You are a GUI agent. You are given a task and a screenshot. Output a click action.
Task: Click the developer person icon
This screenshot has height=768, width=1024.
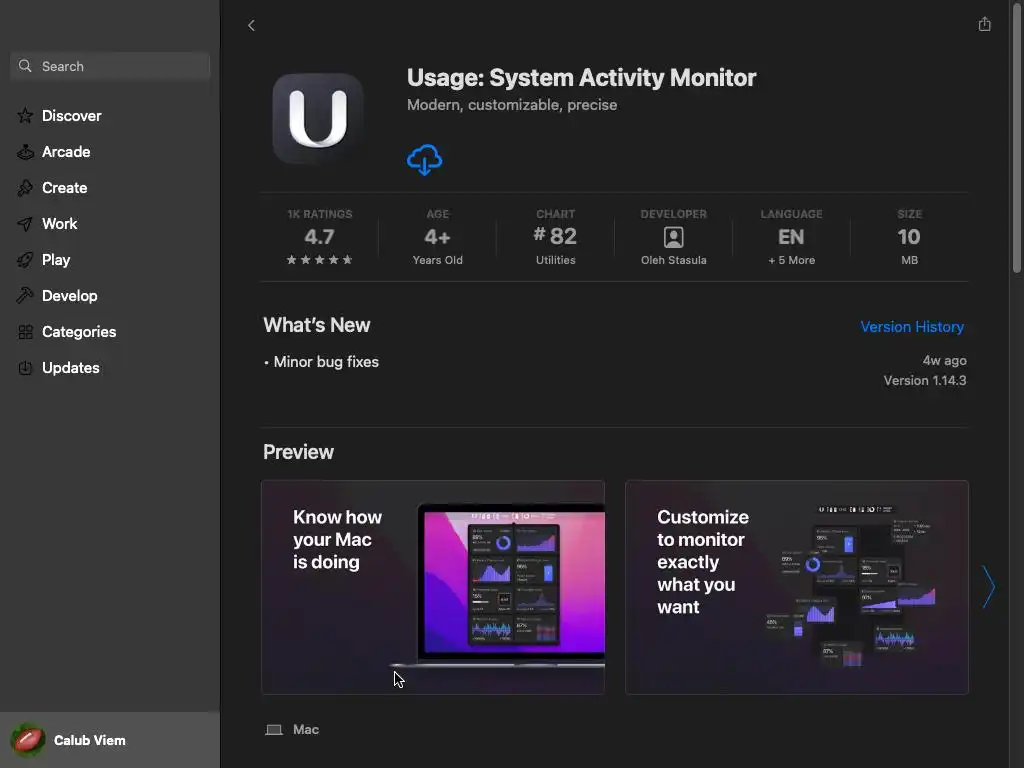(x=673, y=237)
